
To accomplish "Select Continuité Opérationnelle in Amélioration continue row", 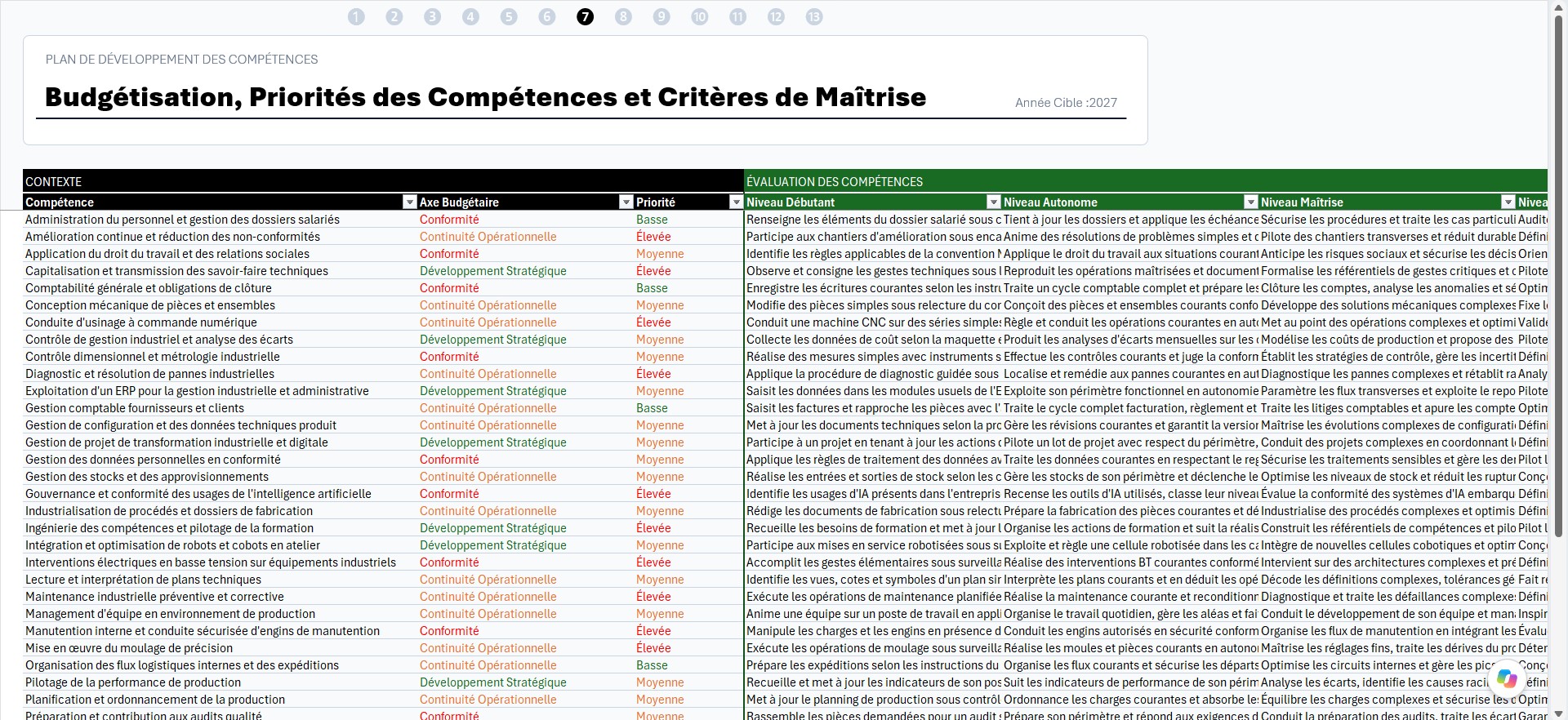I will [526, 236].
